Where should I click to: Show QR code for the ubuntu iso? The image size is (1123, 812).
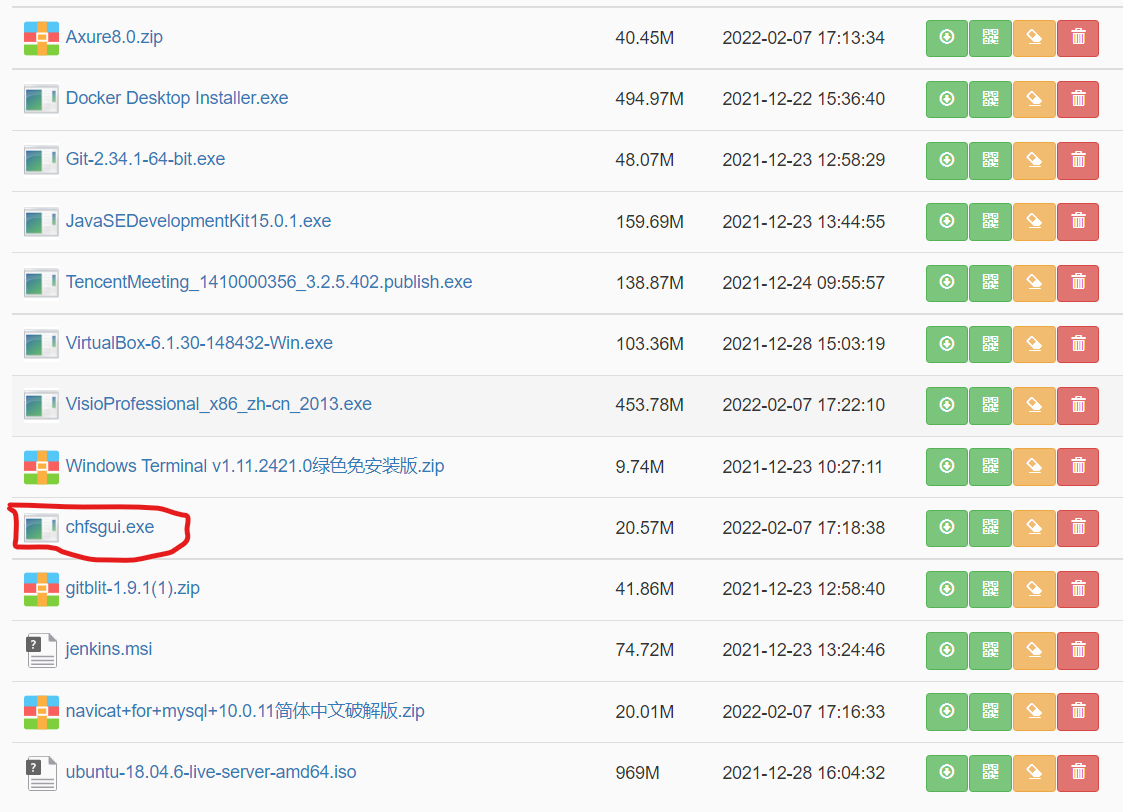pyautogui.click(x=991, y=773)
